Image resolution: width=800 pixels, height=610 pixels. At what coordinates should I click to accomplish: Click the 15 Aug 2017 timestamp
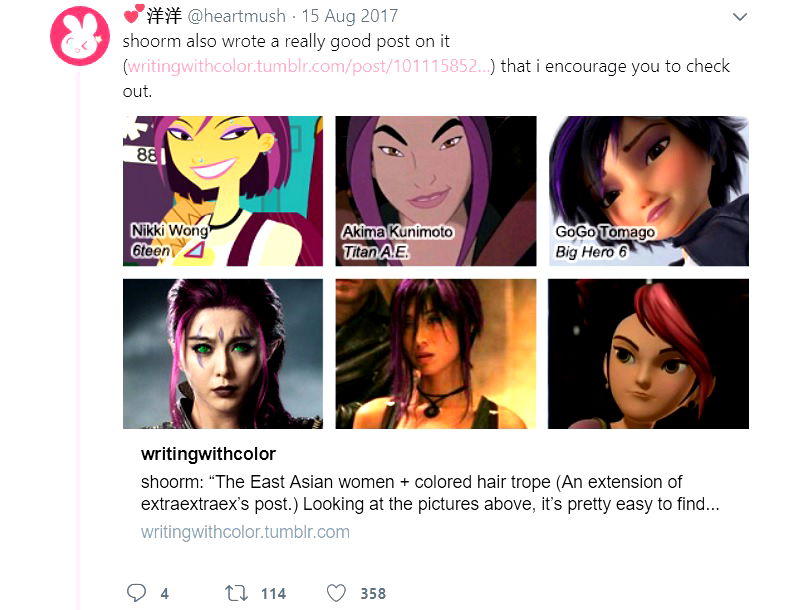[349, 16]
